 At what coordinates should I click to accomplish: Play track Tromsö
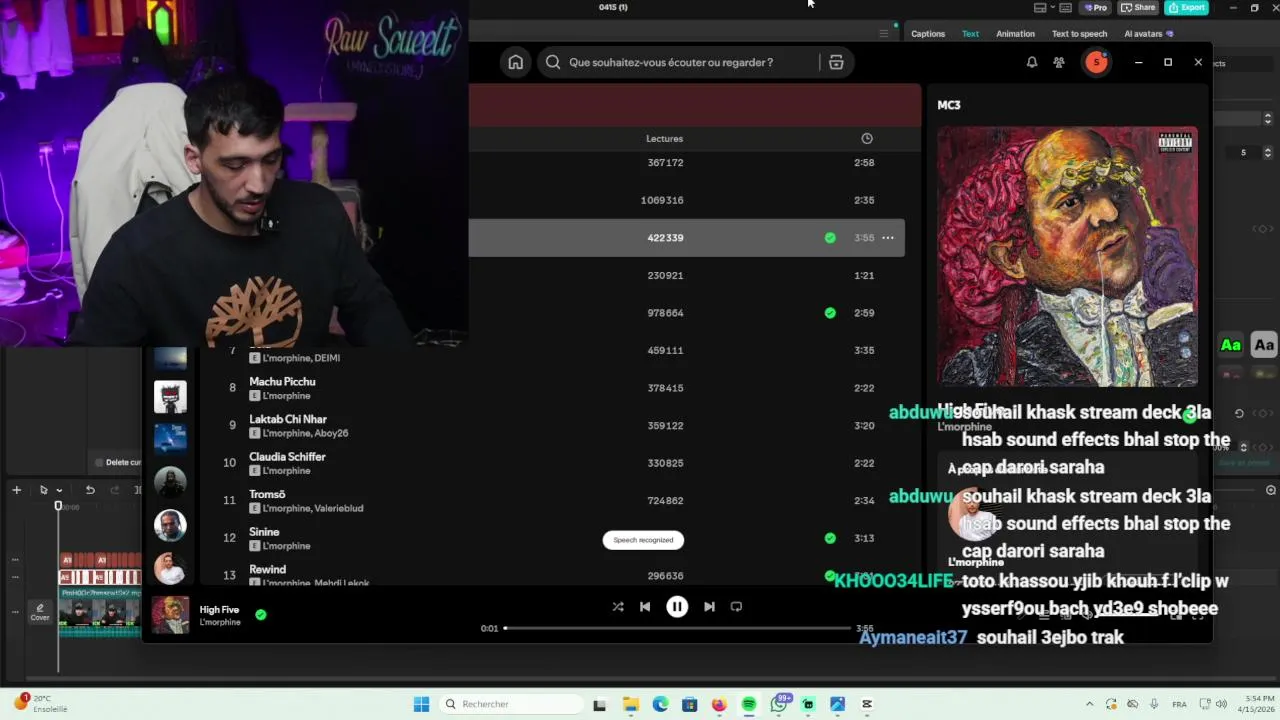(267, 494)
